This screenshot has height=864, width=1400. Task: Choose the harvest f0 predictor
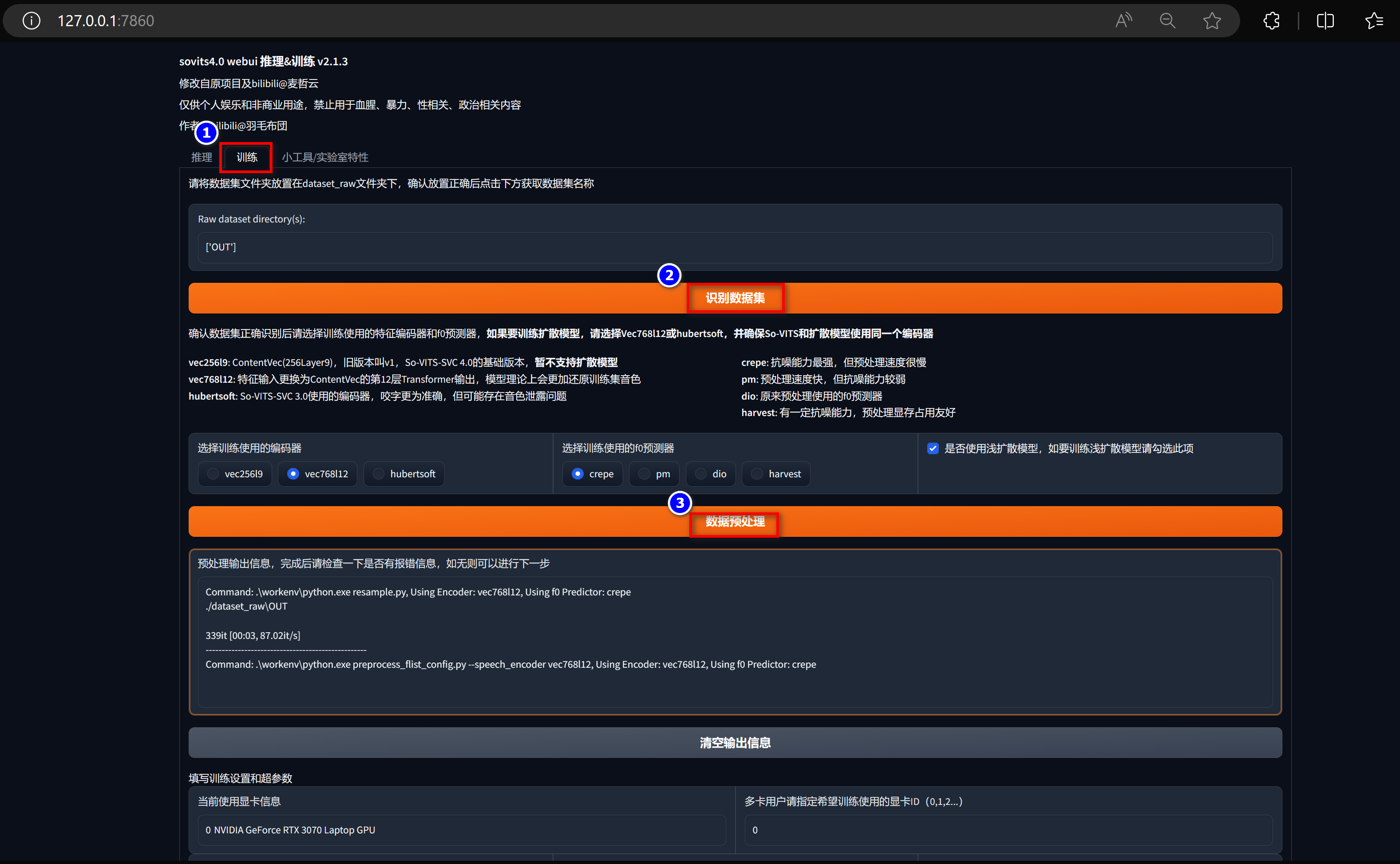757,474
